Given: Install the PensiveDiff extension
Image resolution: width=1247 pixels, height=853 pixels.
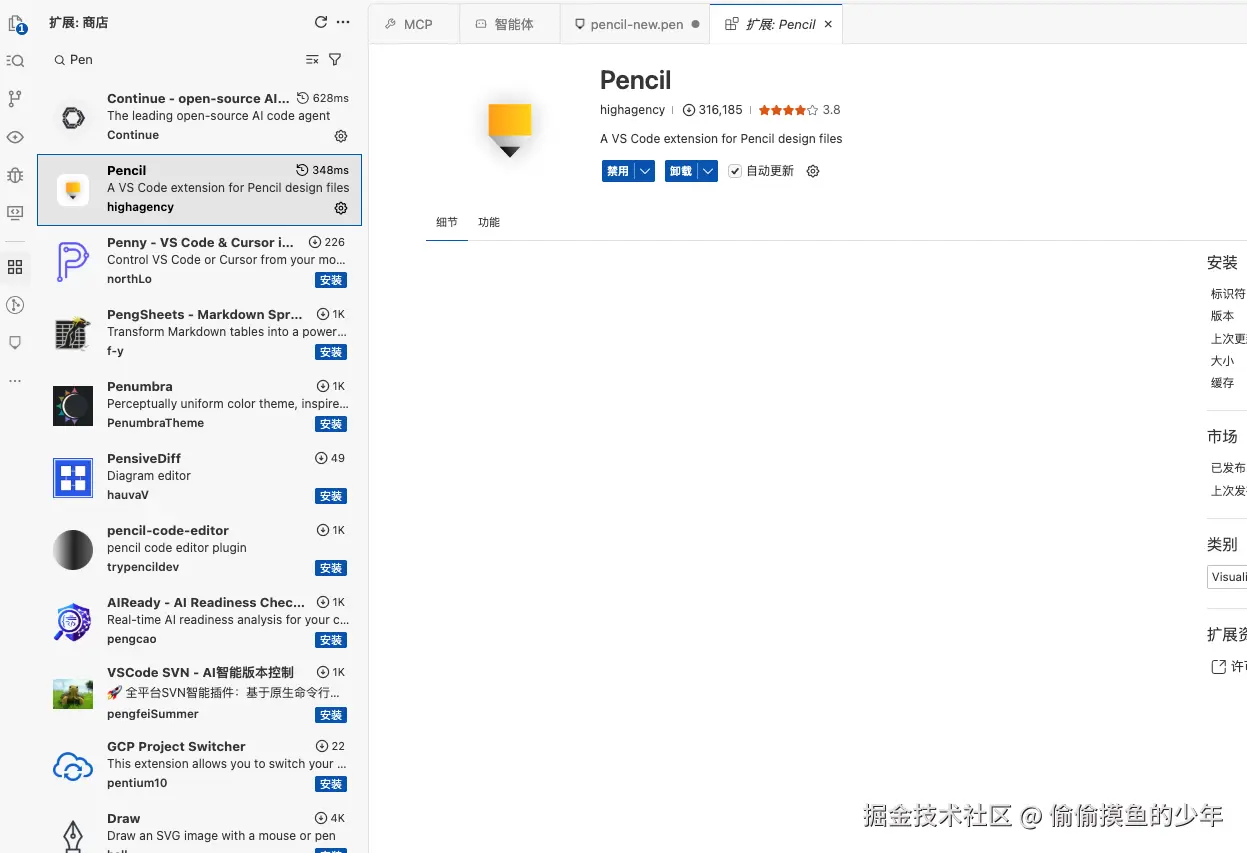Looking at the screenshot, I should coord(331,496).
